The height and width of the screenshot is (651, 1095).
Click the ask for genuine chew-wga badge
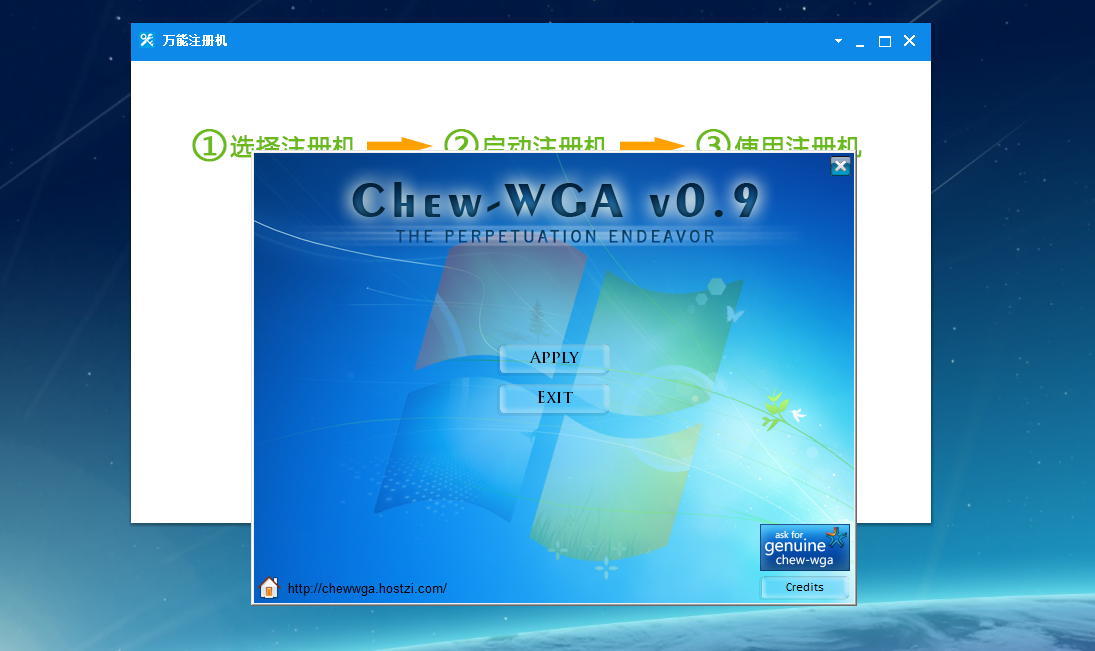(804, 547)
